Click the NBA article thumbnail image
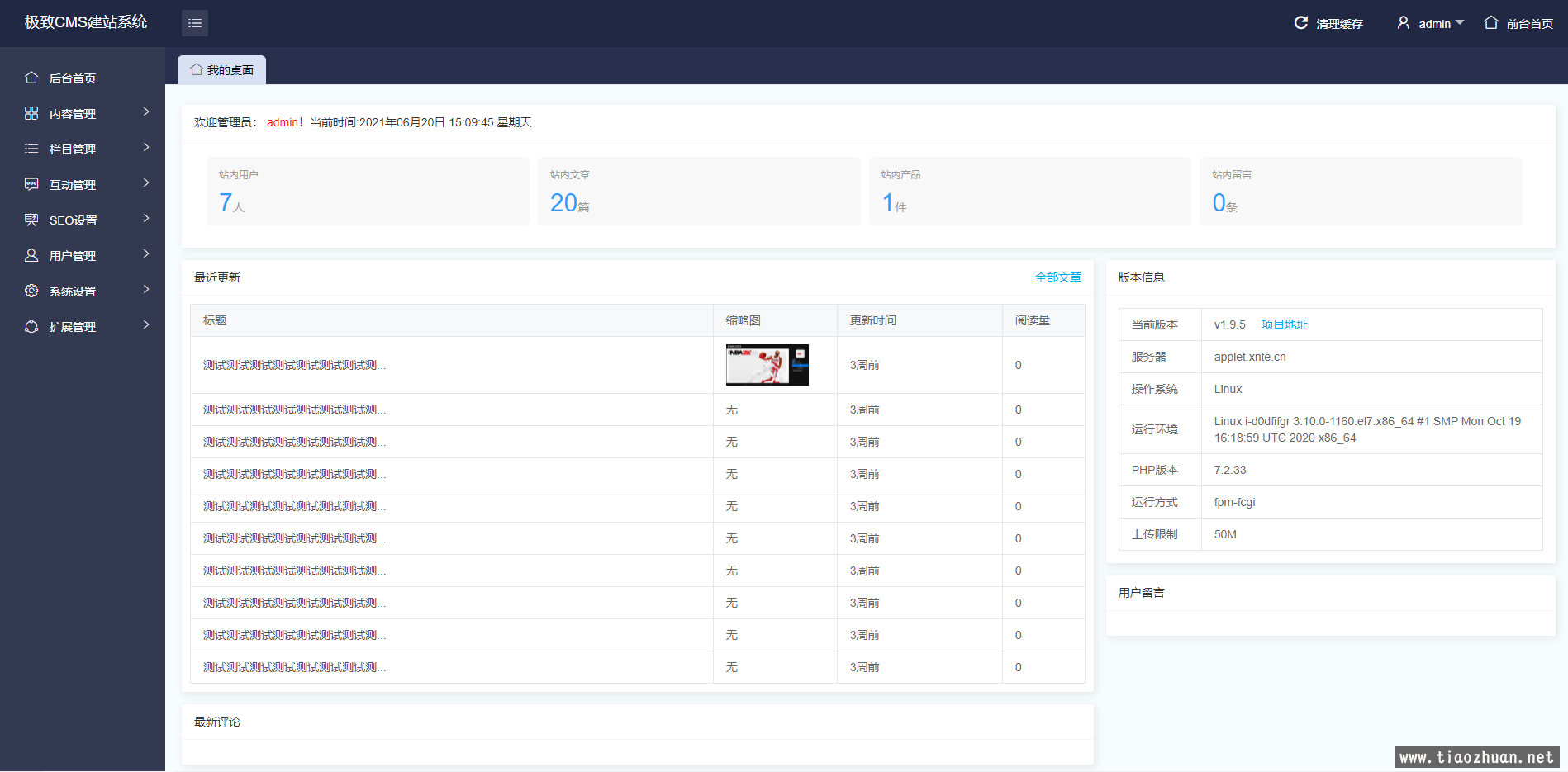This screenshot has height=772, width=1568. tap(767, 365)
